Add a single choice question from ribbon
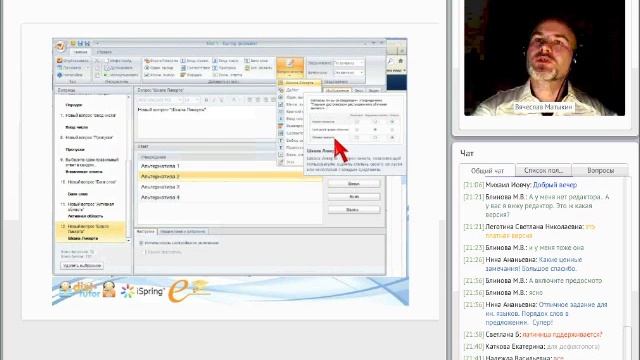640x360 pixels. pos(158,68)
